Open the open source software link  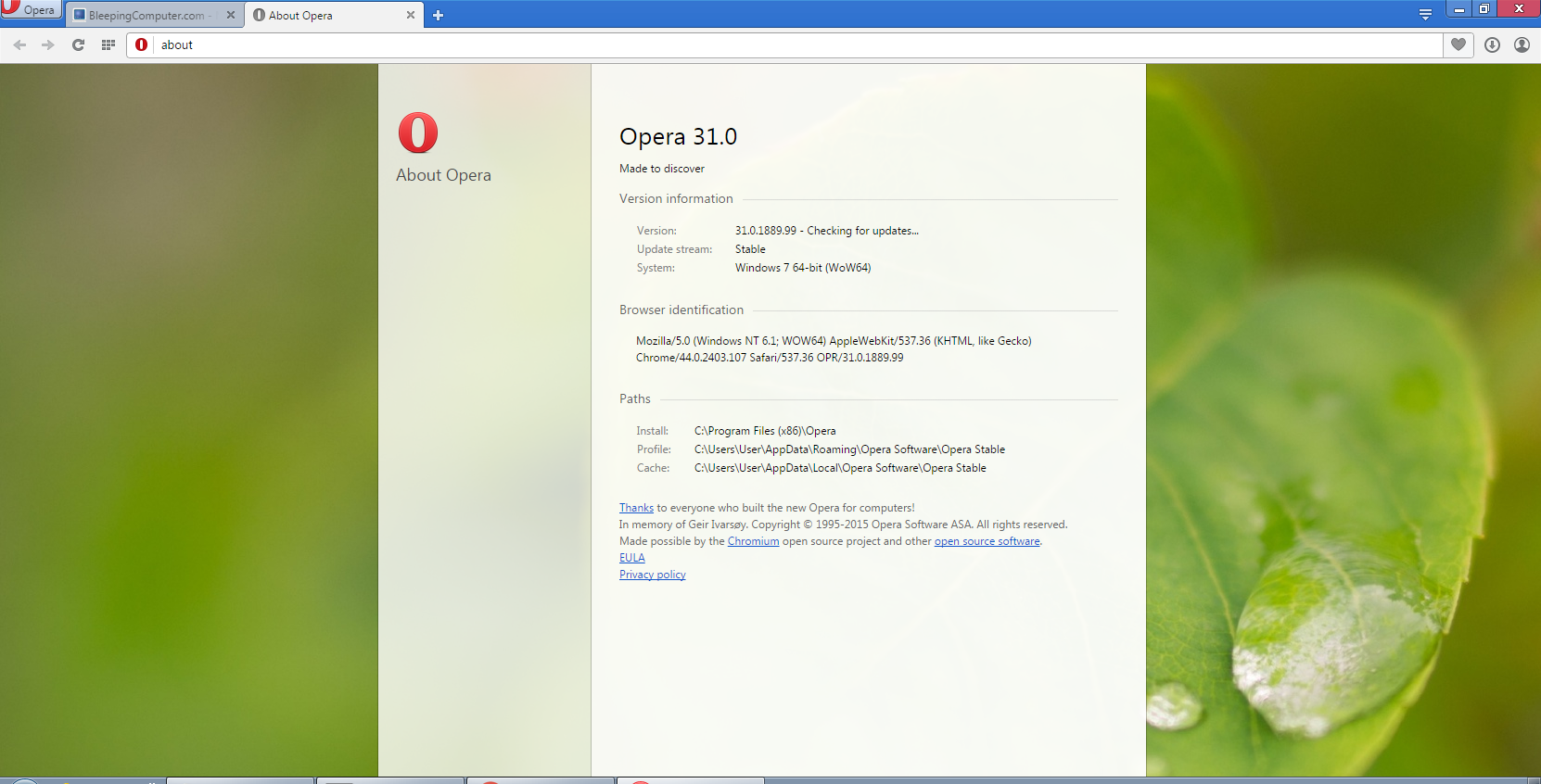point(987,541)
